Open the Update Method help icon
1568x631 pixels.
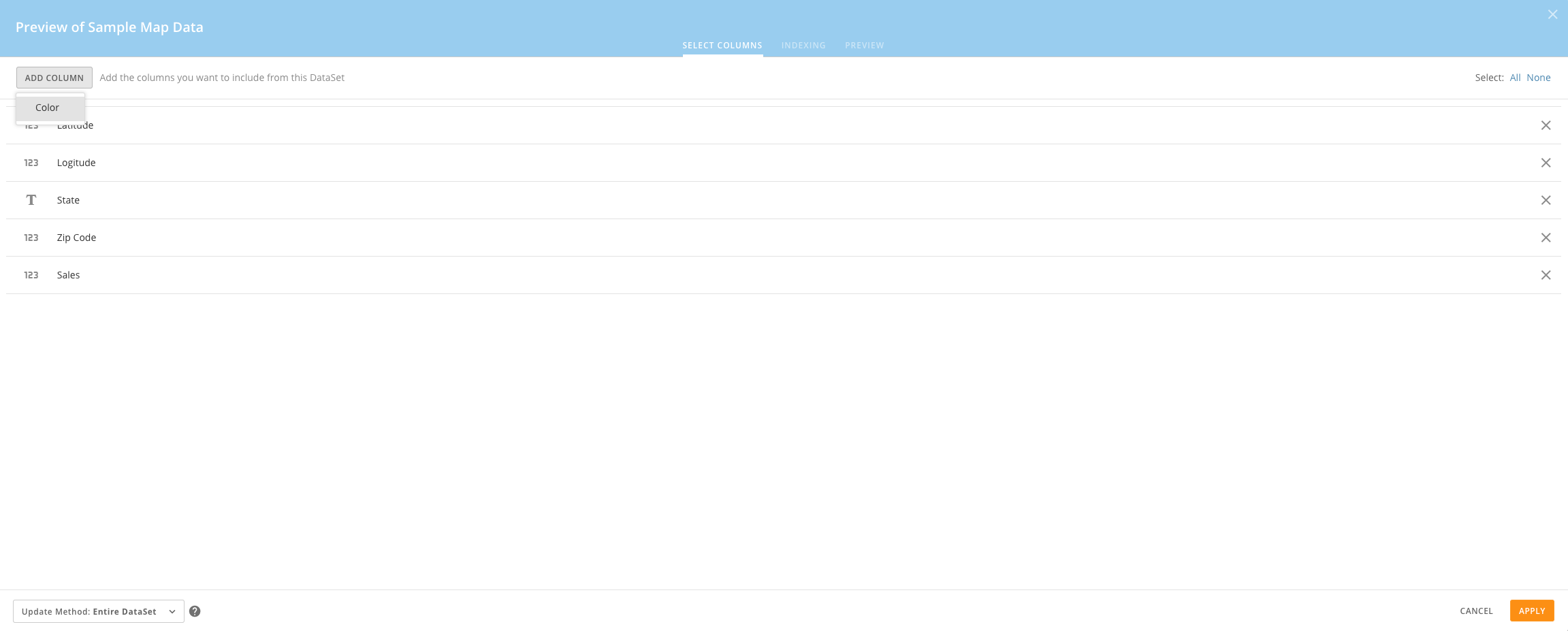click(x=195, y=611)
